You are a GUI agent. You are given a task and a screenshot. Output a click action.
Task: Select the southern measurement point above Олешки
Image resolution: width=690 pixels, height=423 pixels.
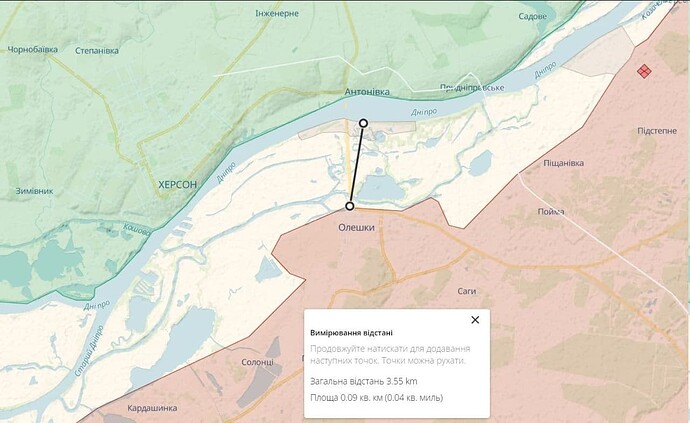point(349,206)
